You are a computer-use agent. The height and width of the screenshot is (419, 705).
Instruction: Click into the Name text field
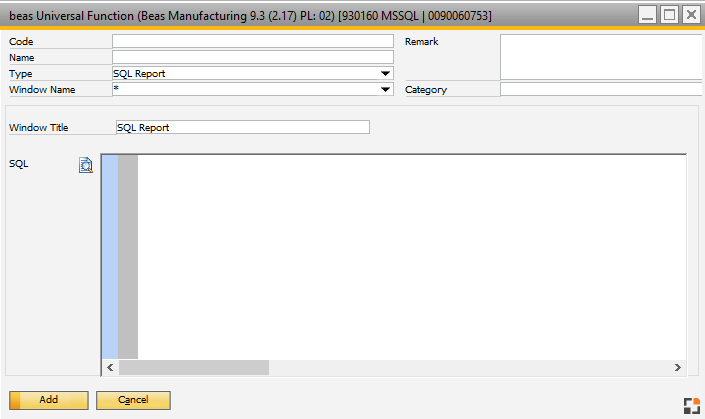click(x=252, y=58)
